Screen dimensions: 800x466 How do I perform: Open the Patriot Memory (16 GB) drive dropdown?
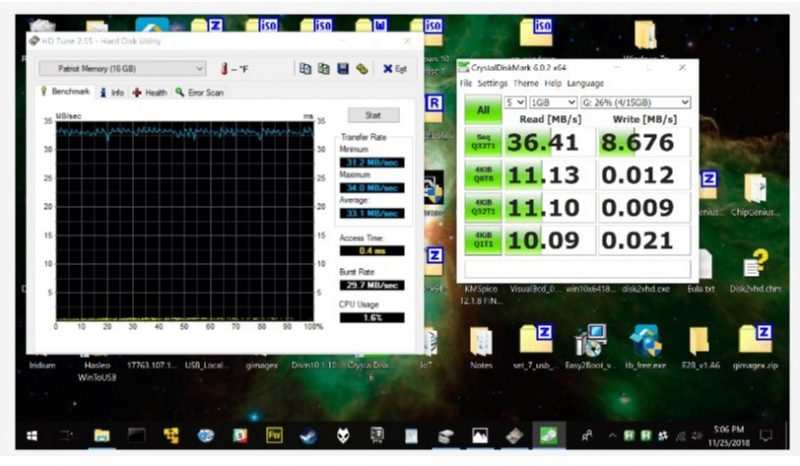click(122, 68)
